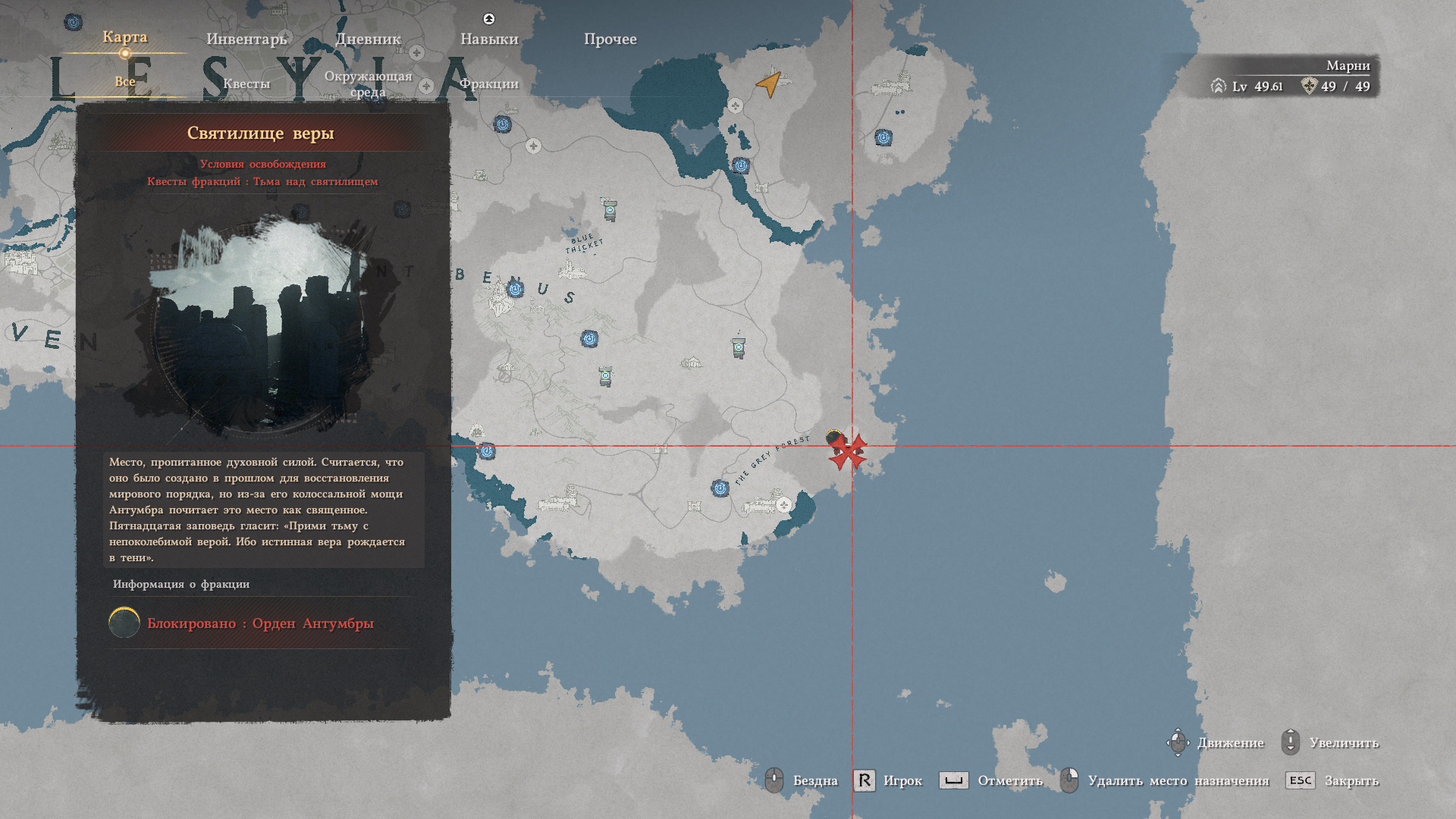This screenshot has height=819, width=1456.
Task: Choose the Фракции map filter
Action: [x=489, y=83]
